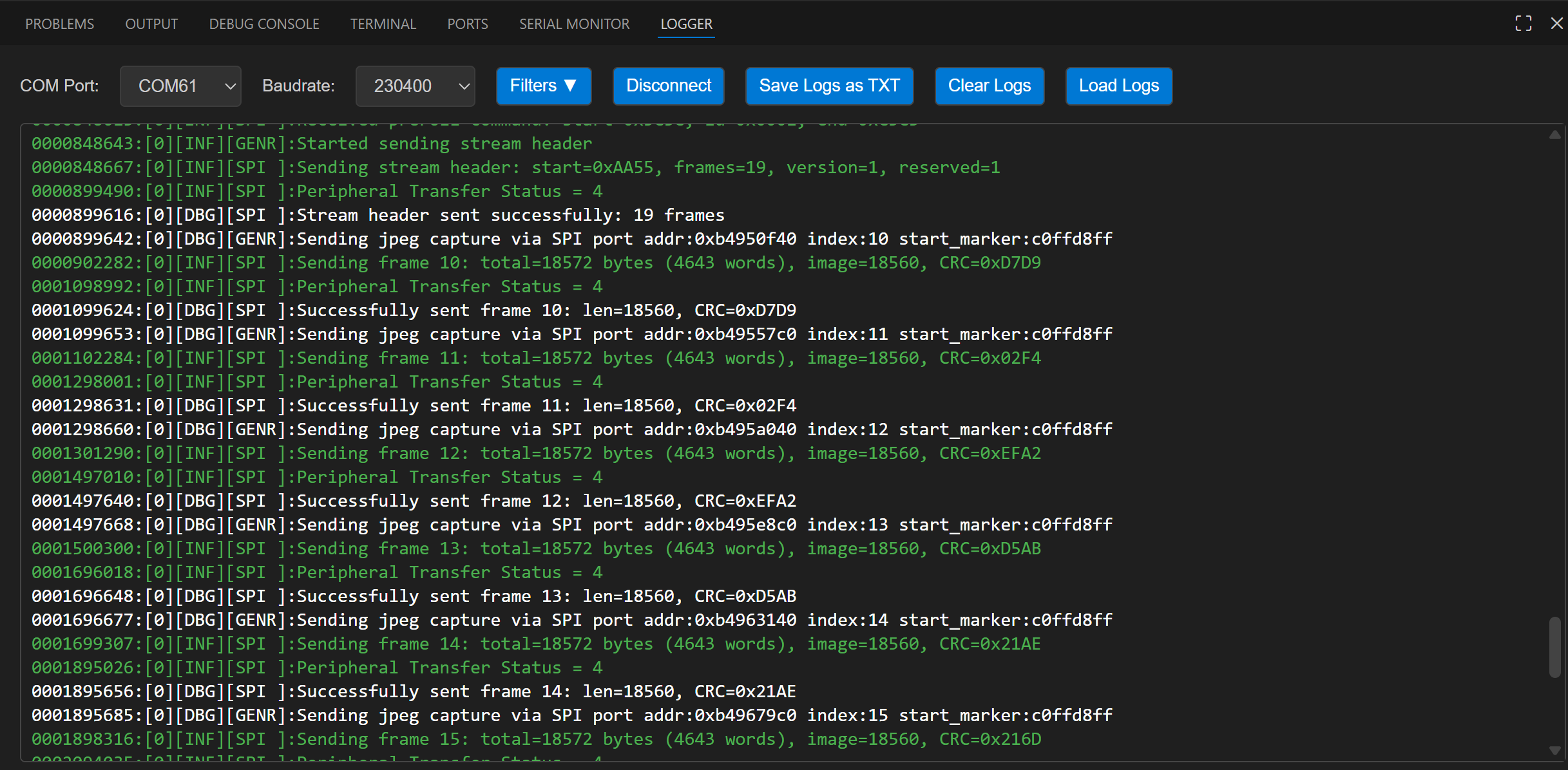Screen dimensions: 1568x770
Task: Click the log line with index:14 start_marker
Action: click(572, 620)
